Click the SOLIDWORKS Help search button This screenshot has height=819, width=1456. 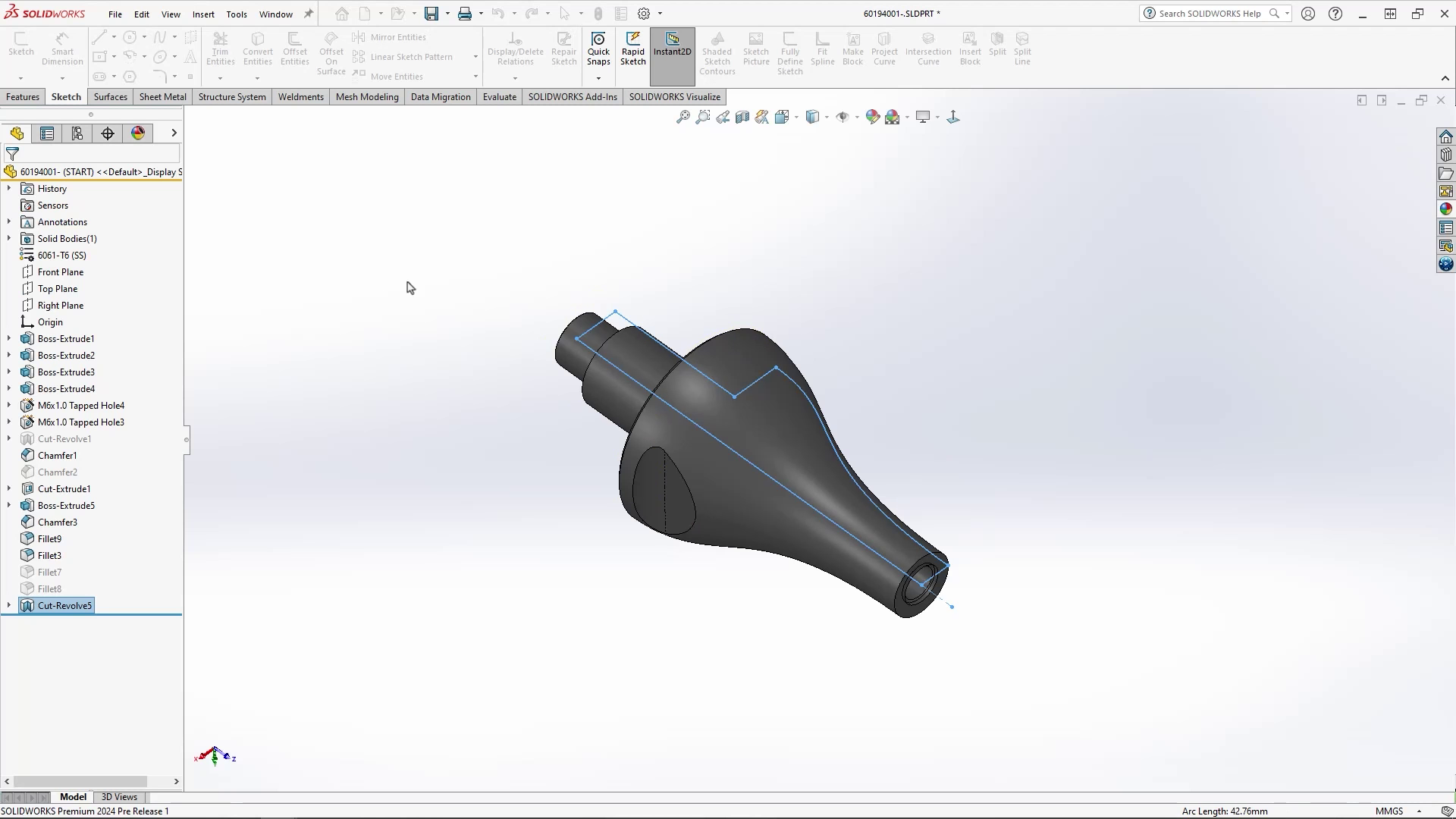coord(1274,13)
